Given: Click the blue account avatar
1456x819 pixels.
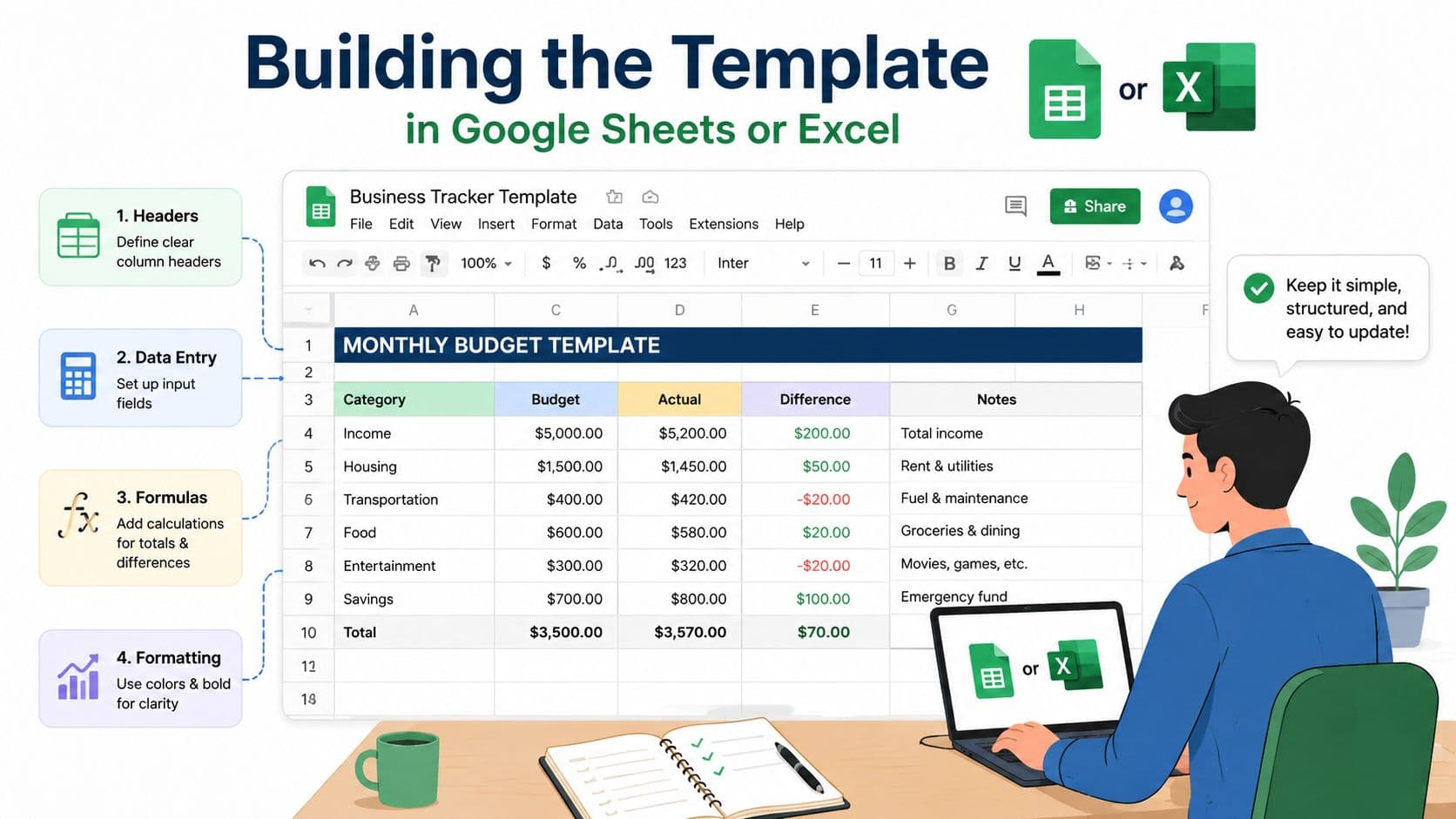Looking at the screenshot, I should tap(1176, 206).
